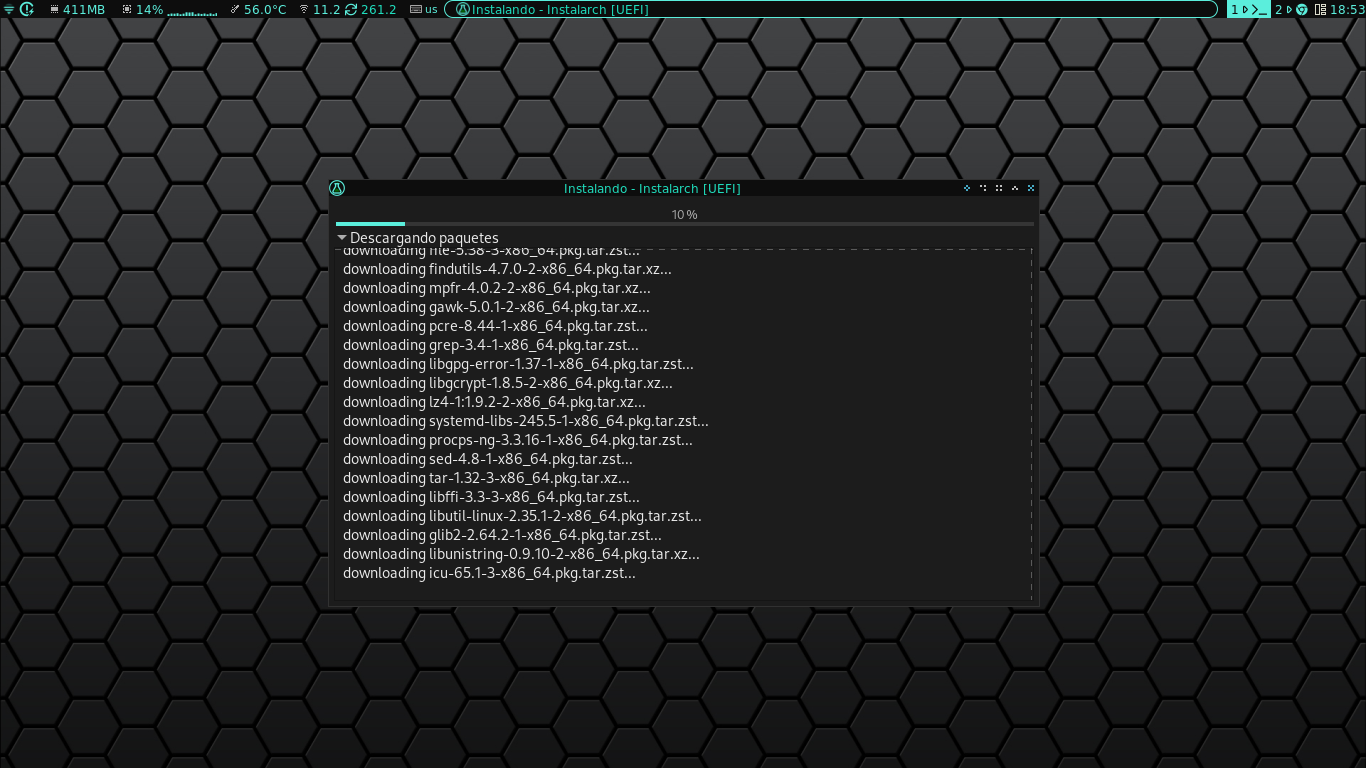Click the line "downloading pcre-8.44-1"
The width and height of the screenshot is (1366, 768).
495,326
